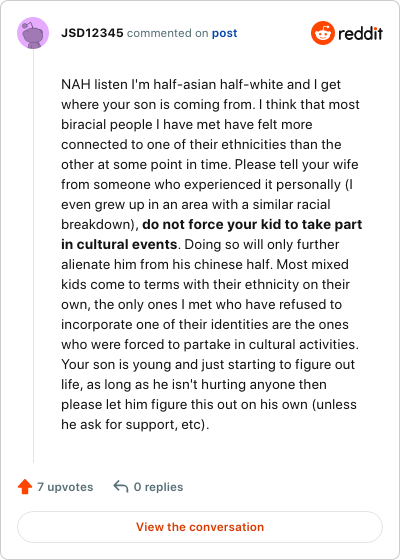400x560 pixels.
Task: Click the reply arrow icon
Action: pyautogui.click(x=121, y=487)
